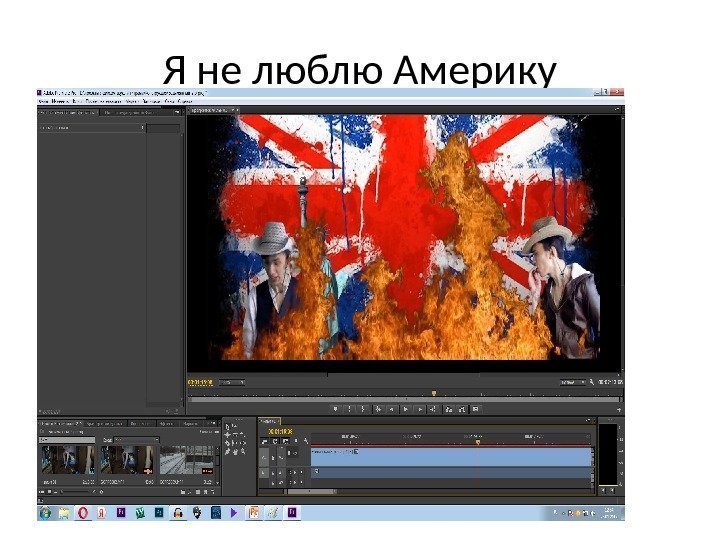The height and width of the screenshot is (540, 720).
Task: Open timeline panel flyout menu
Action: (588, 420)
